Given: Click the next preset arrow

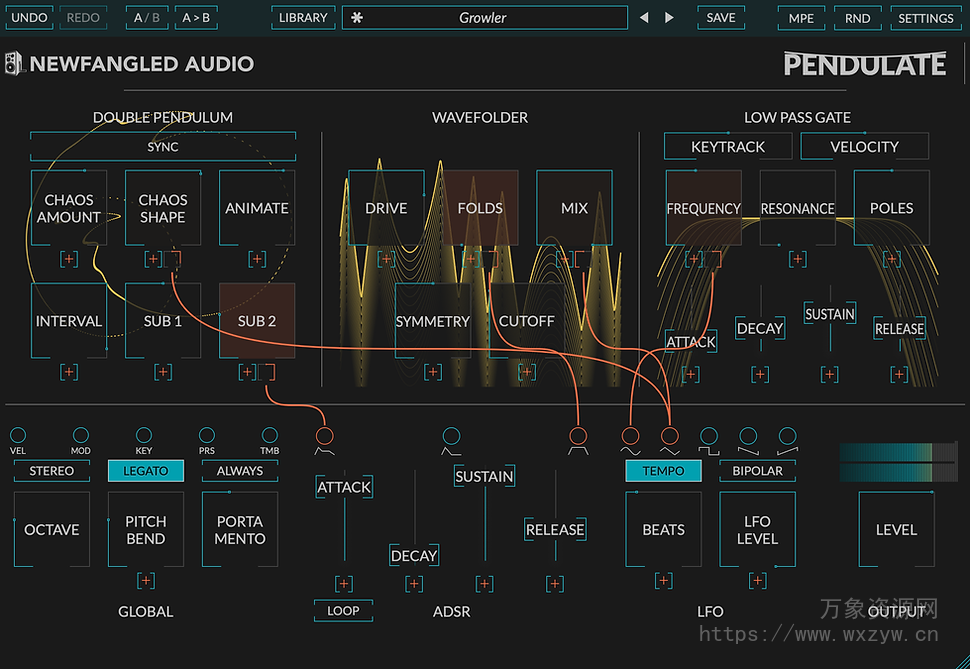Looking at the screenshot, I should (668, 17).
